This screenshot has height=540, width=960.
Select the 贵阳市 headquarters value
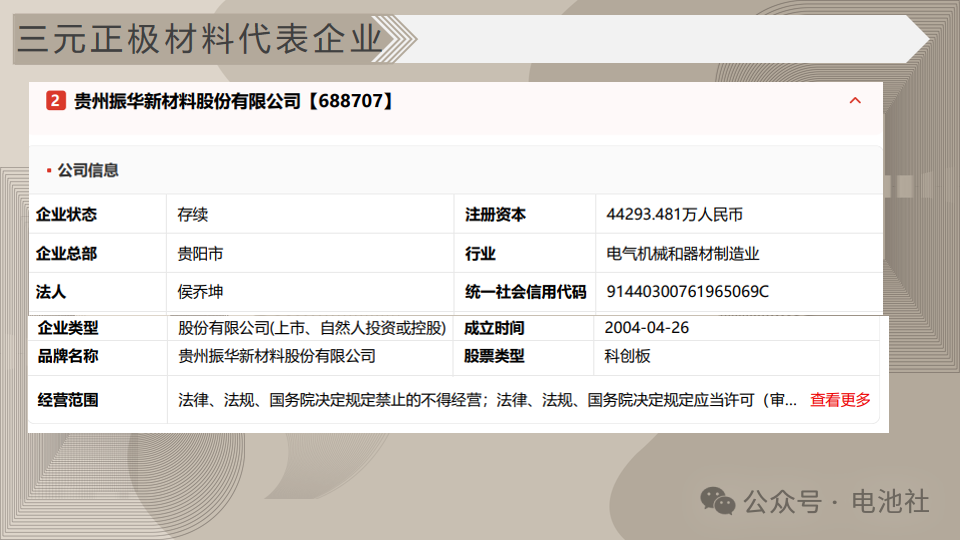click(200, 253)
